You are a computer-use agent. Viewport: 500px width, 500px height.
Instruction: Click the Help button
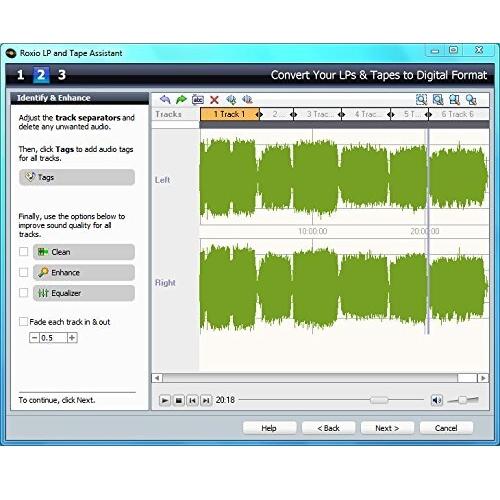pyautogui.click(x=269, y=428)
